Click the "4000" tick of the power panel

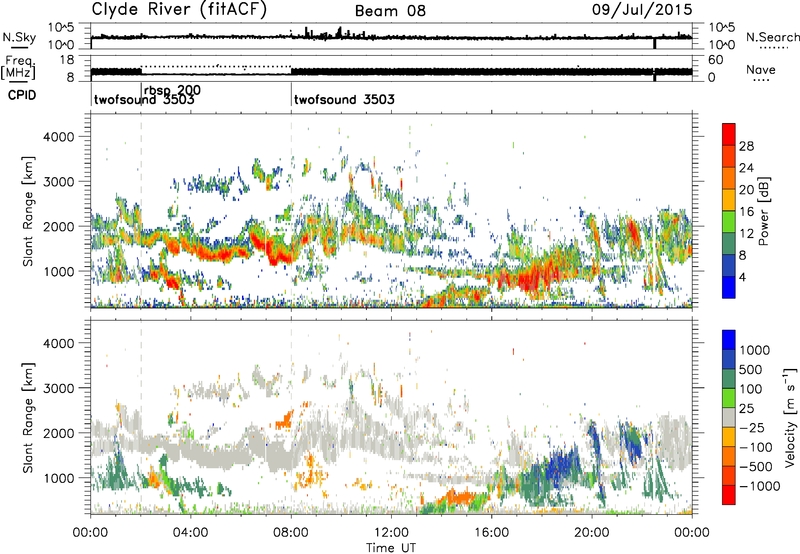pos(58,137)
